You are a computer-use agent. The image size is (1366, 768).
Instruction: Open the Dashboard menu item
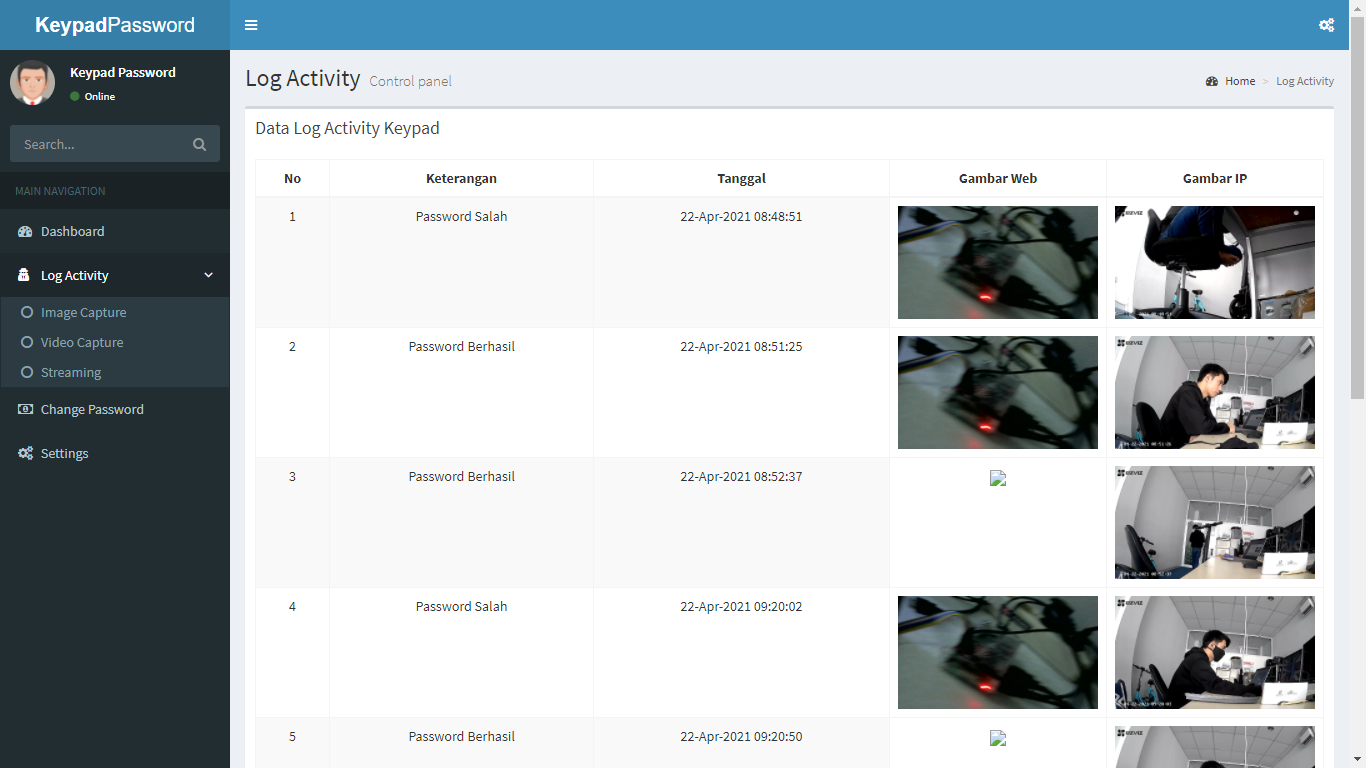(x=72, y=232)
